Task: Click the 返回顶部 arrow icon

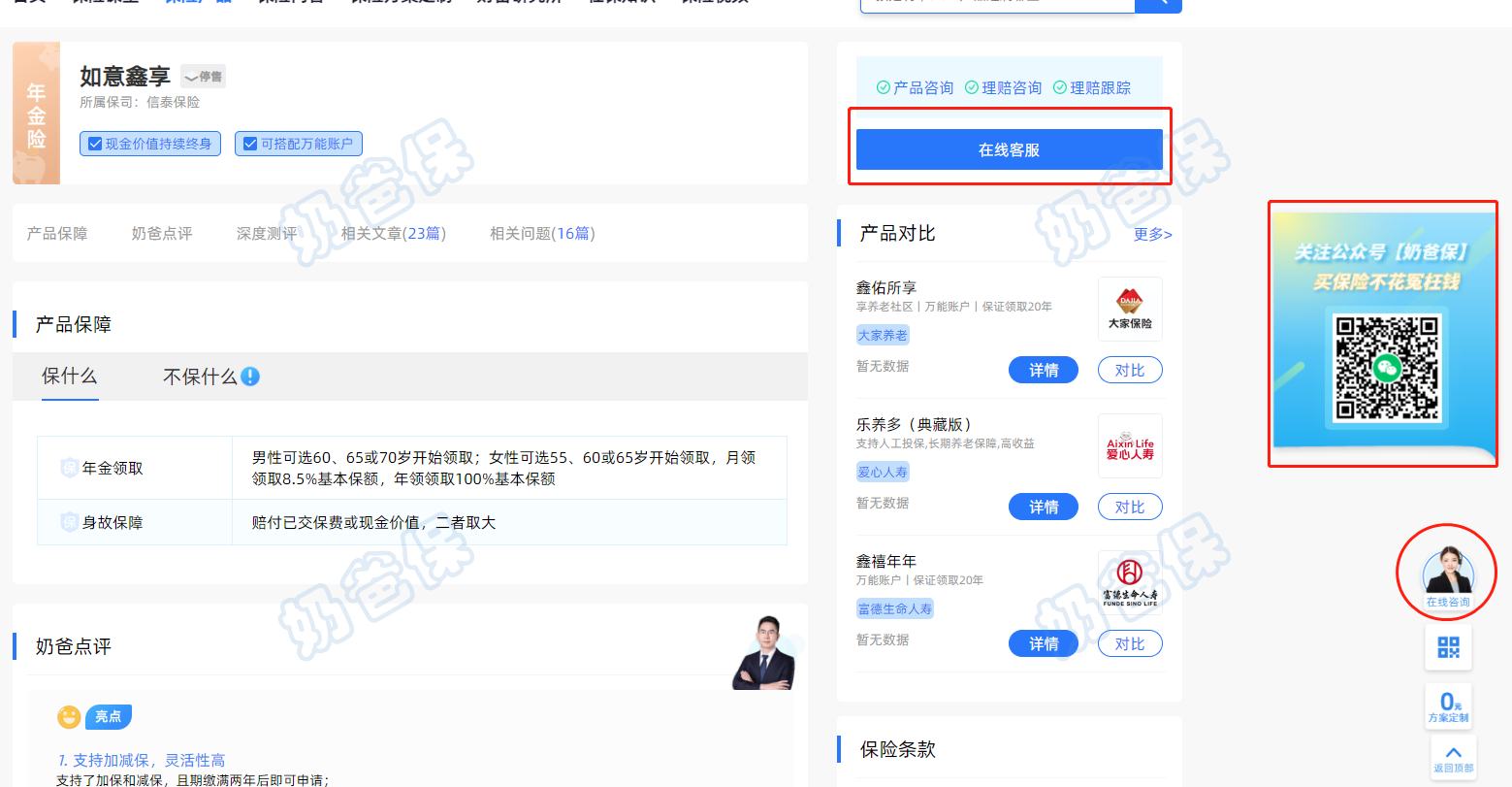Action: point(1453,757)
